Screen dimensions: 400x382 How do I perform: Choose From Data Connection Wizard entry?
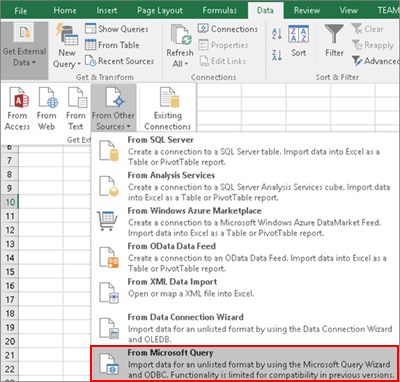(x=245, y=328)
